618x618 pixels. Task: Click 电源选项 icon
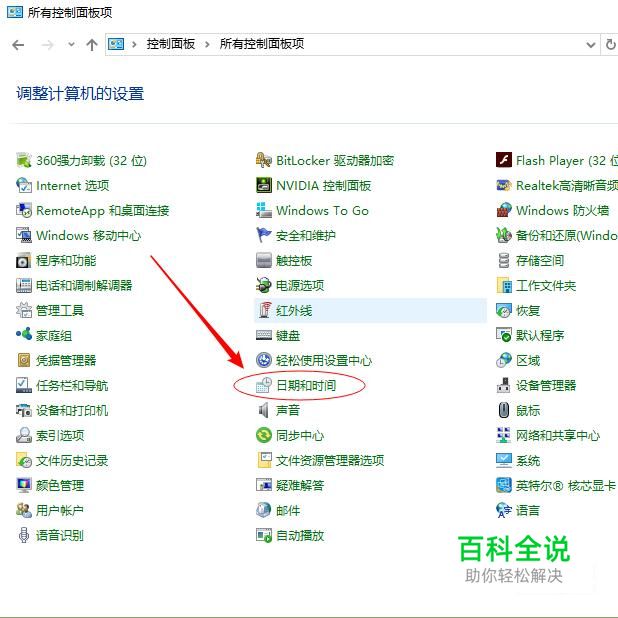click(264, 285)
